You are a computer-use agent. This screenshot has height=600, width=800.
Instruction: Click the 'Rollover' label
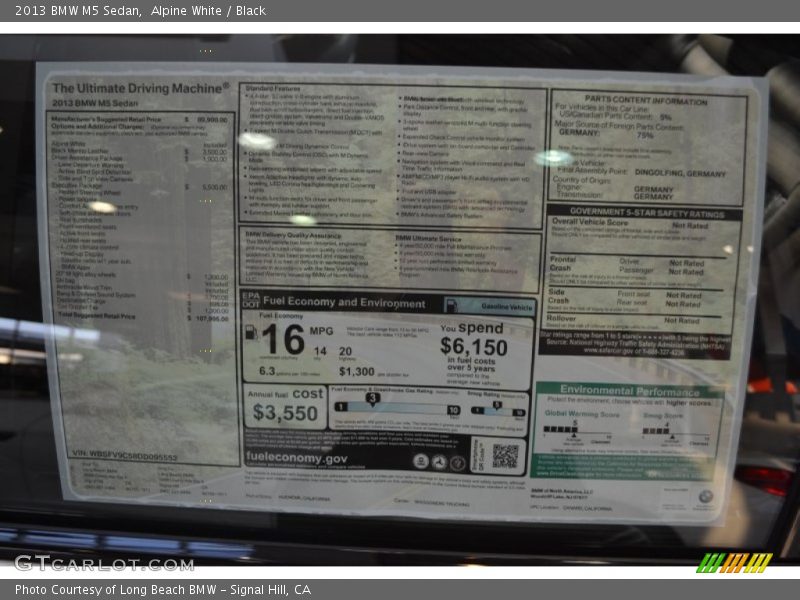coord(561,318)
